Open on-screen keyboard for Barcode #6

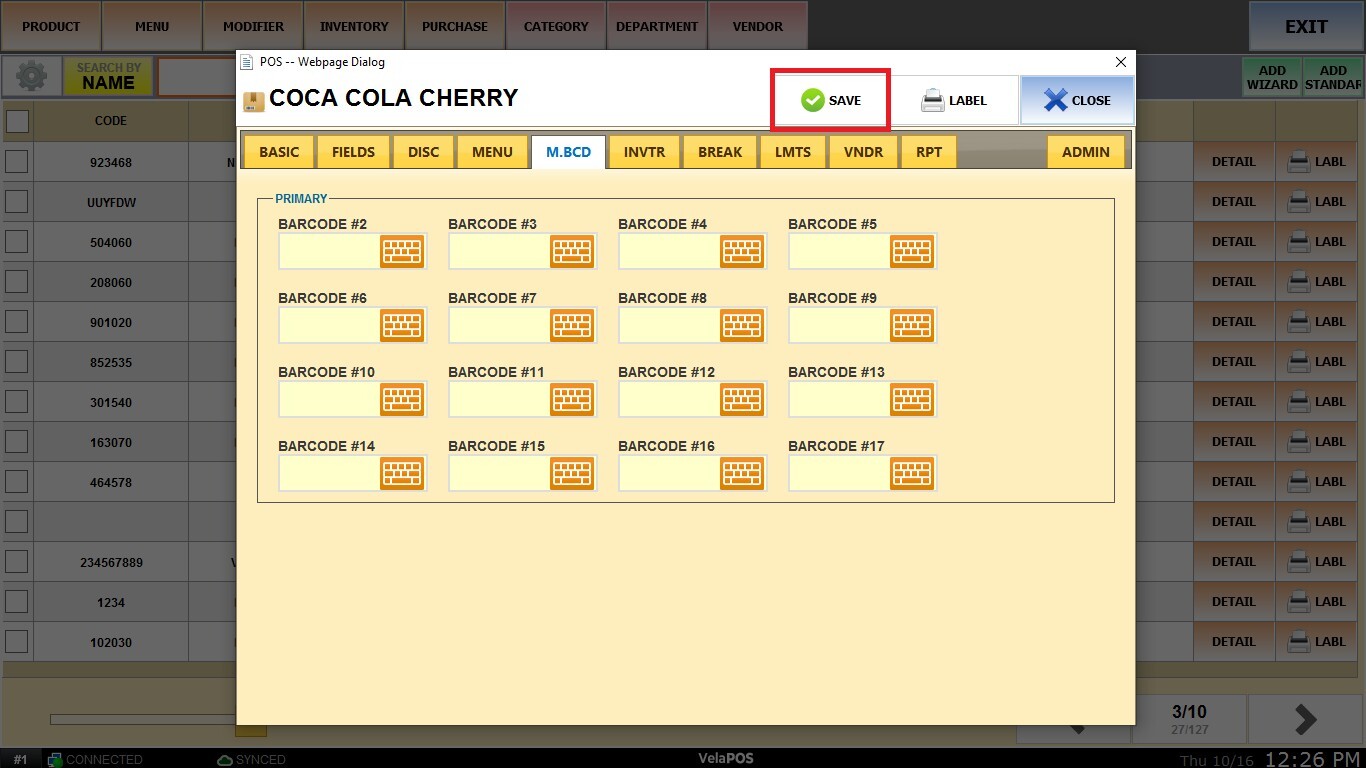point(402,325)
